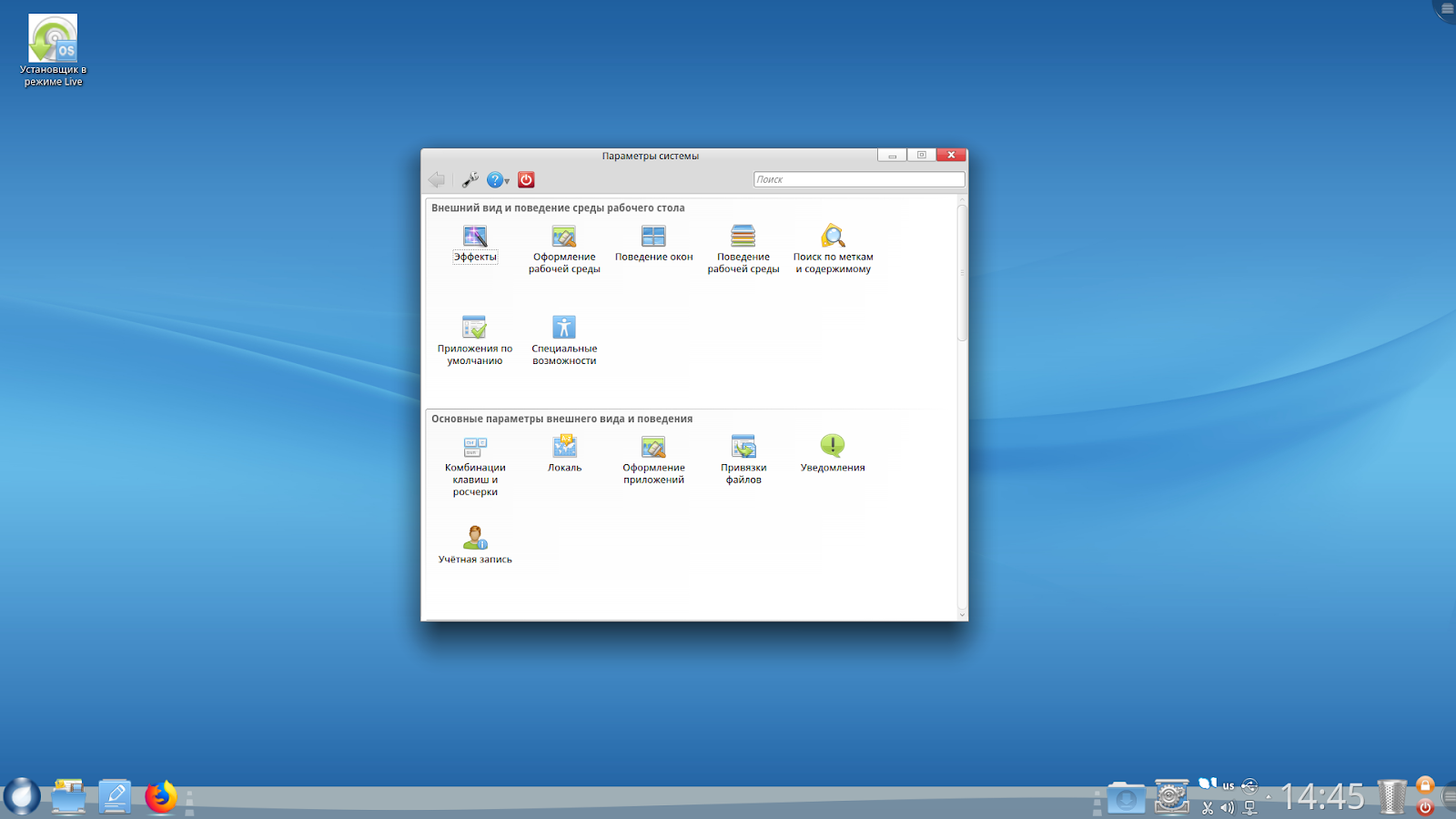The height and width of the screenshot is (819, 1456).
Task: Open Поиск по меткам и содержимому
Action: [833, 249]
